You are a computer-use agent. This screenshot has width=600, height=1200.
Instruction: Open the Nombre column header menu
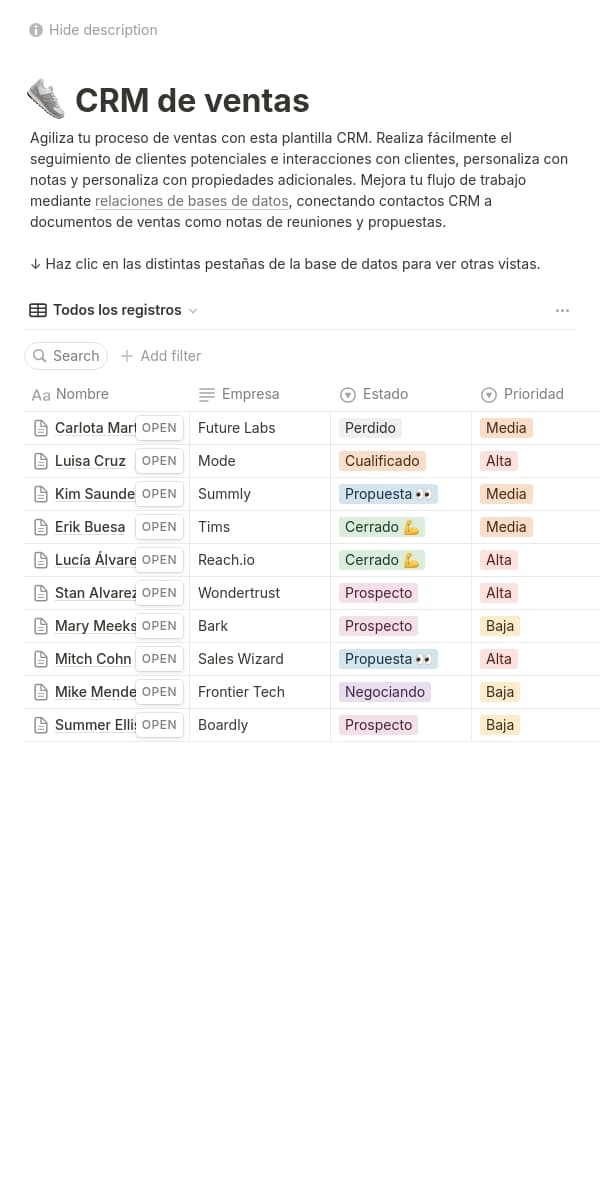click(x=82, y=394)
